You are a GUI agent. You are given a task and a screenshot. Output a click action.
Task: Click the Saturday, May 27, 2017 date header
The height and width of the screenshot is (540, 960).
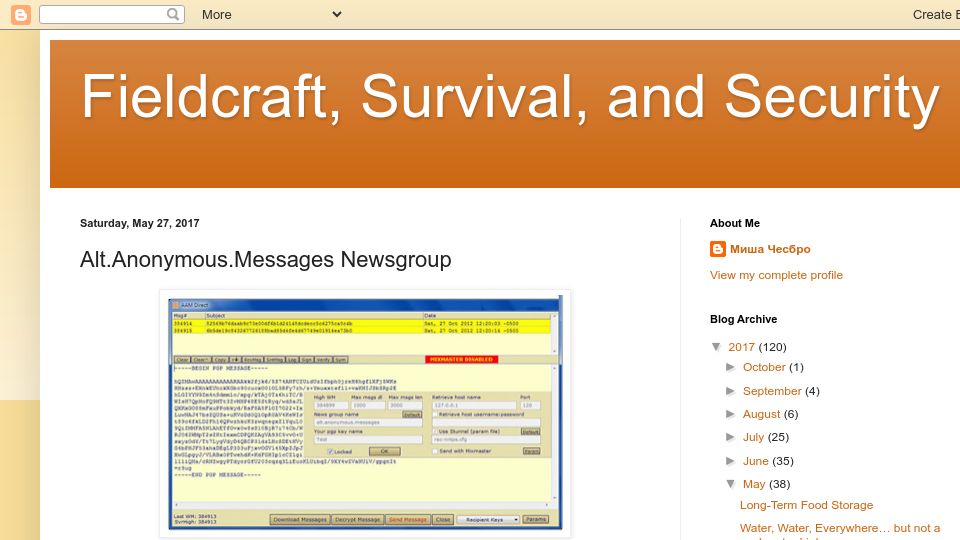click(140, 223)
